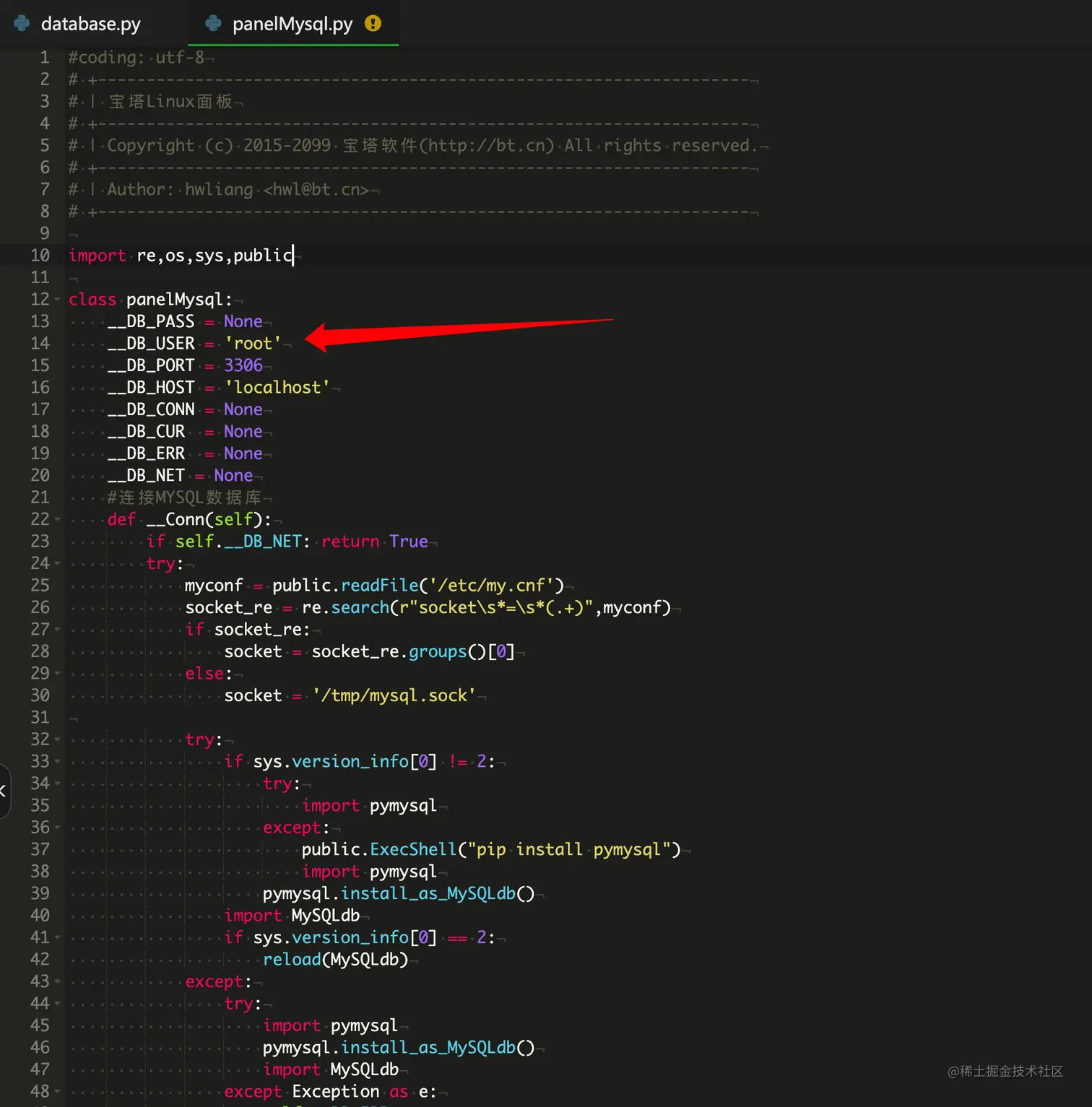Fold the except Exception block at line 48

point(57,1092)
